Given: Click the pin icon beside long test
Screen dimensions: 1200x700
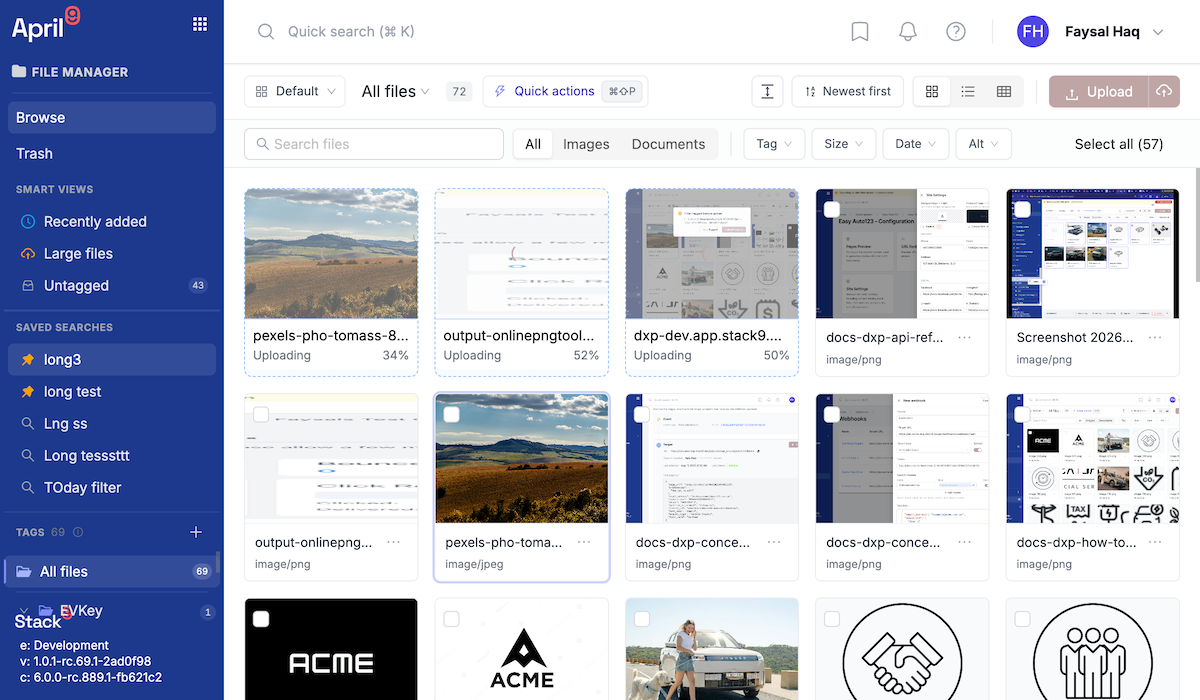Looking at the screenshot, I should [28, 392].
